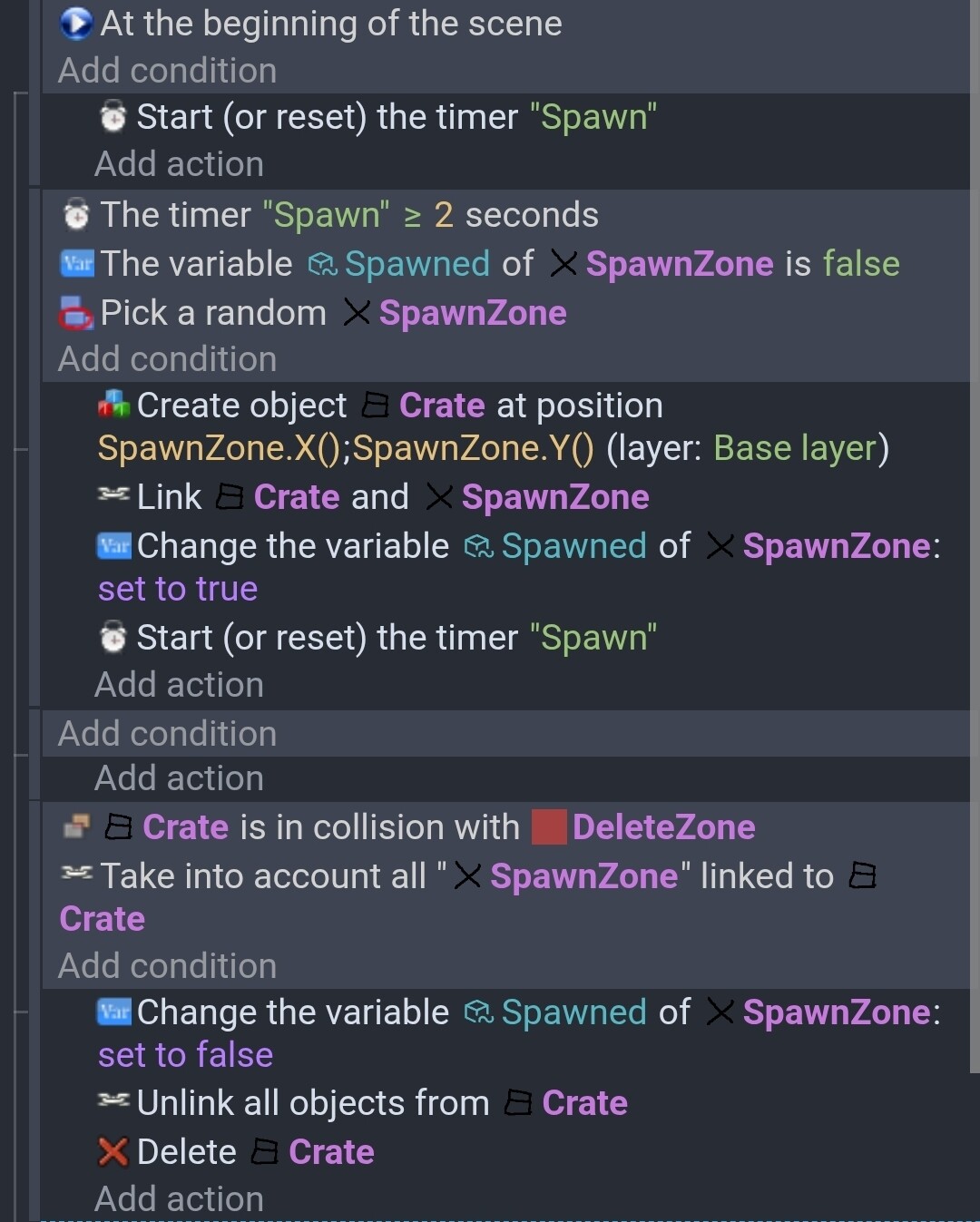Select the 'set to true' variable value

pyautogui.click(x=178, y=589)
